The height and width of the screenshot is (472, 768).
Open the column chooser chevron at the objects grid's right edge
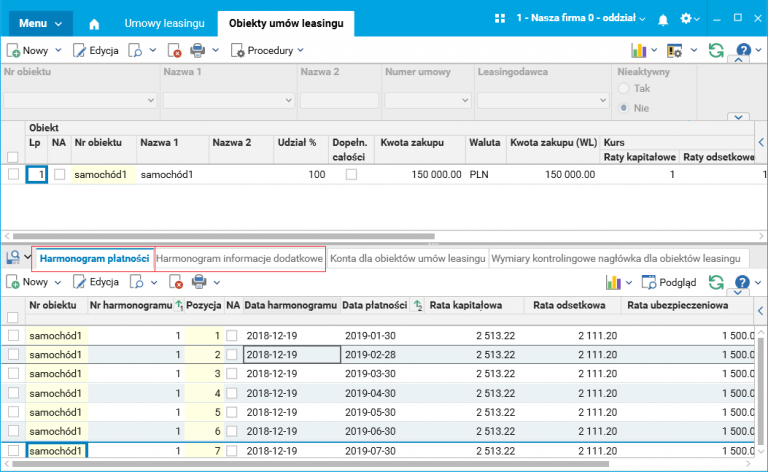pos(761,142)
